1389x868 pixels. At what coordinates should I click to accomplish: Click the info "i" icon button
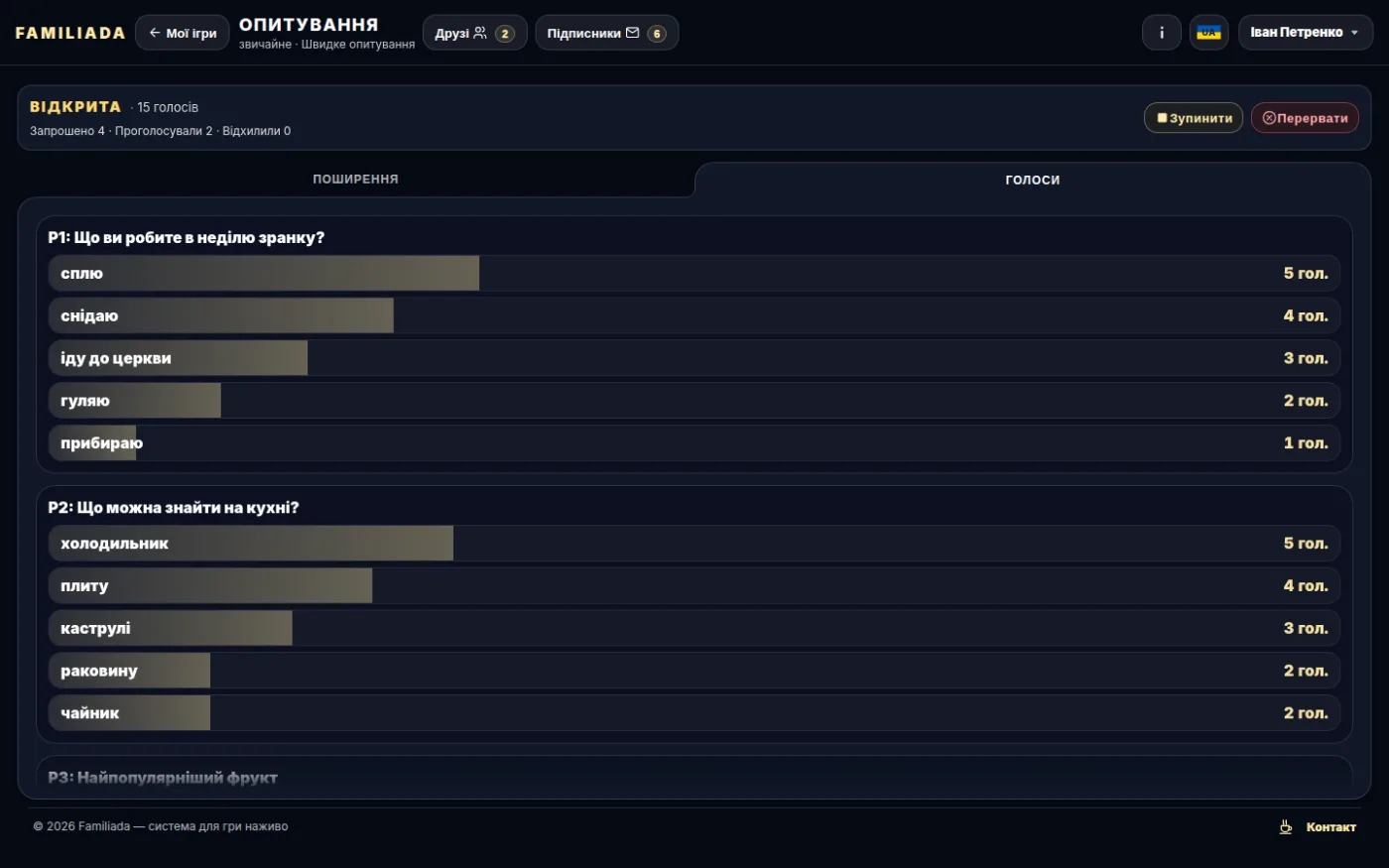coord(1162,33)
